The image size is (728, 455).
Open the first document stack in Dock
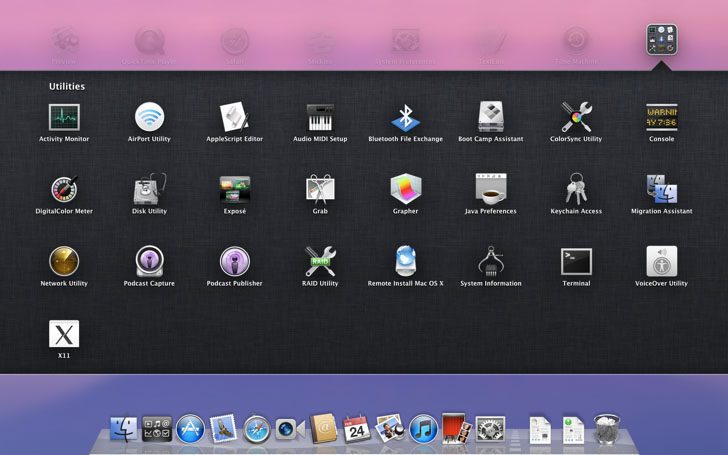540,429
